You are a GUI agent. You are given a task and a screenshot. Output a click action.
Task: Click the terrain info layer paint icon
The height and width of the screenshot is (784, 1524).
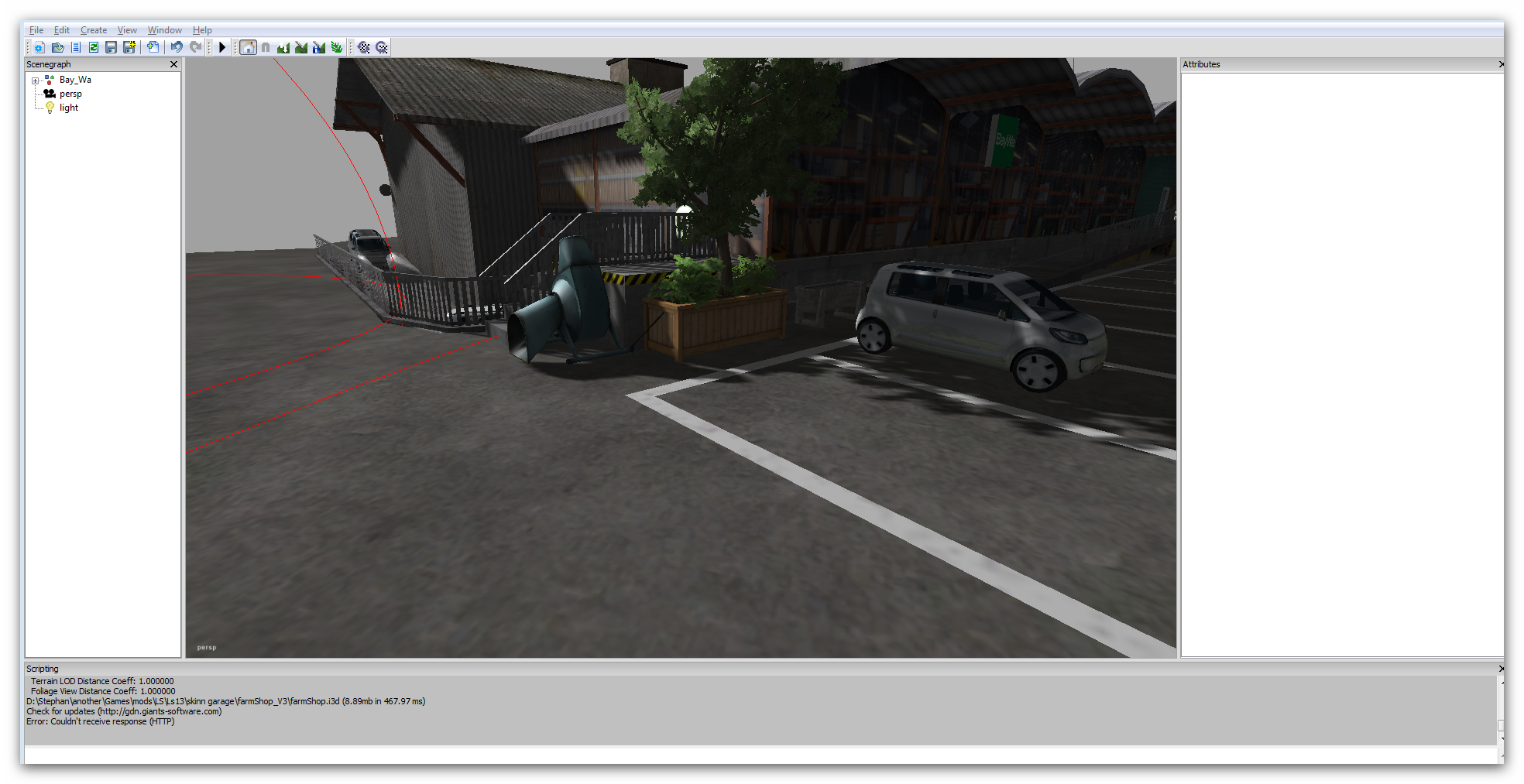click(x=319, y=47)
